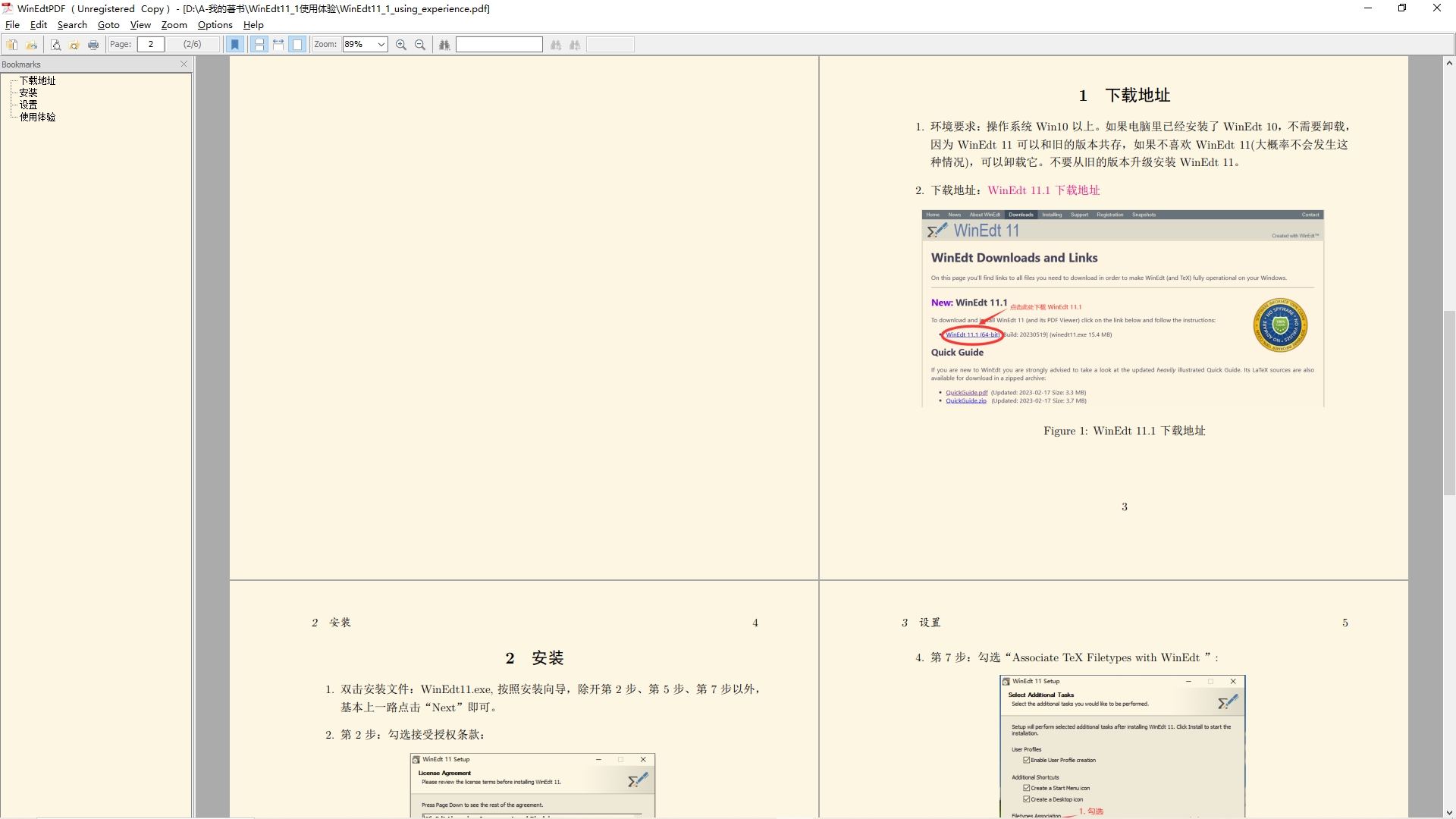Click the first copy-document toolbar icon
1456x819 pixels.
tap(12, 45)
